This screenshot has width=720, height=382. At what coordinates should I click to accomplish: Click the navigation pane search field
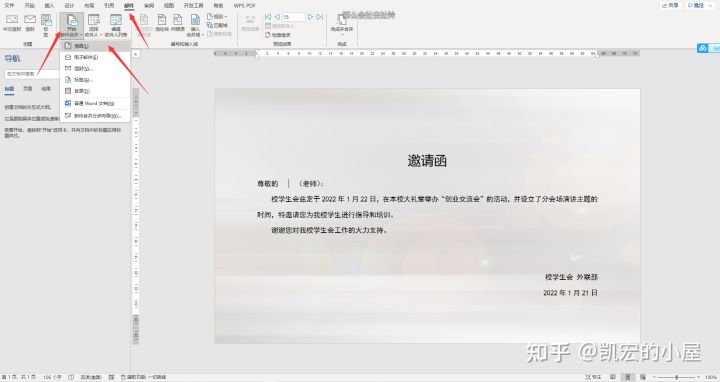click(x=32, y=73)
